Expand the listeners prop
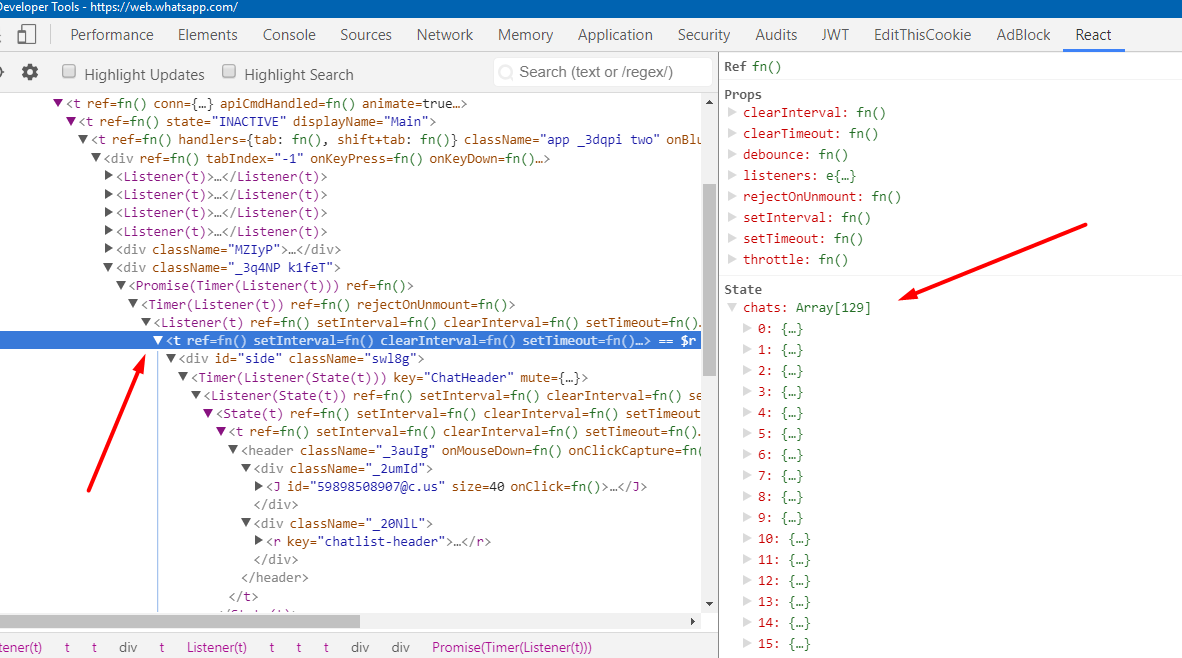Screen dimensions: 1182x658 click(731, 175)
